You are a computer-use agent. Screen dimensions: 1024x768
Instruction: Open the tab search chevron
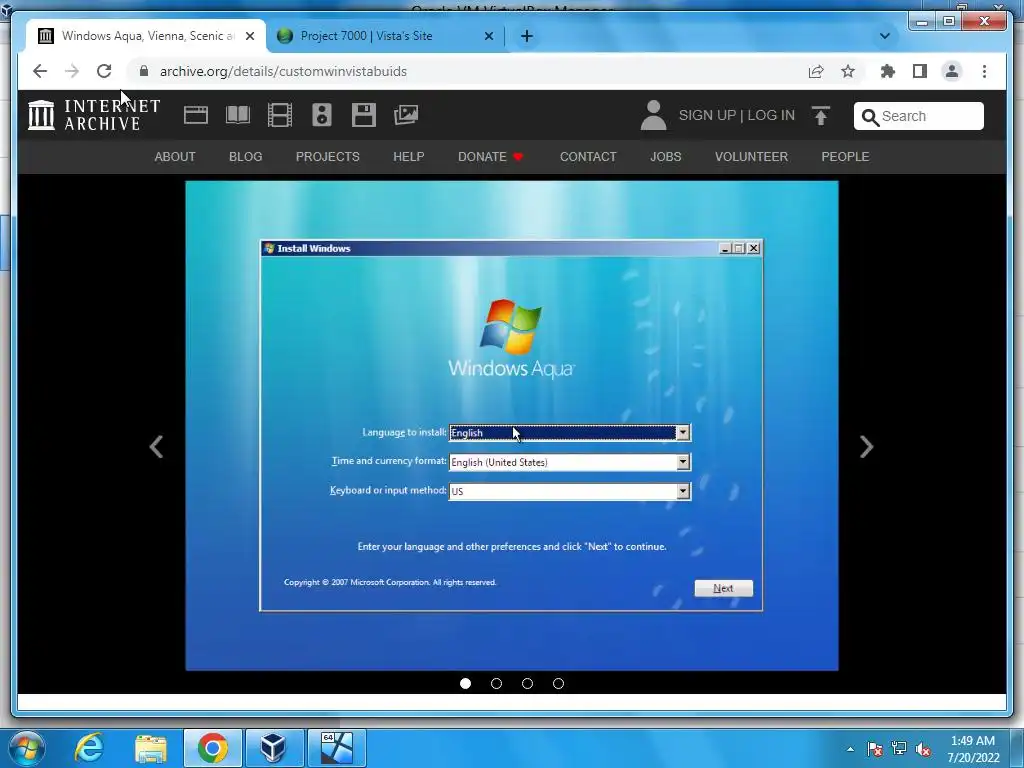885,36
